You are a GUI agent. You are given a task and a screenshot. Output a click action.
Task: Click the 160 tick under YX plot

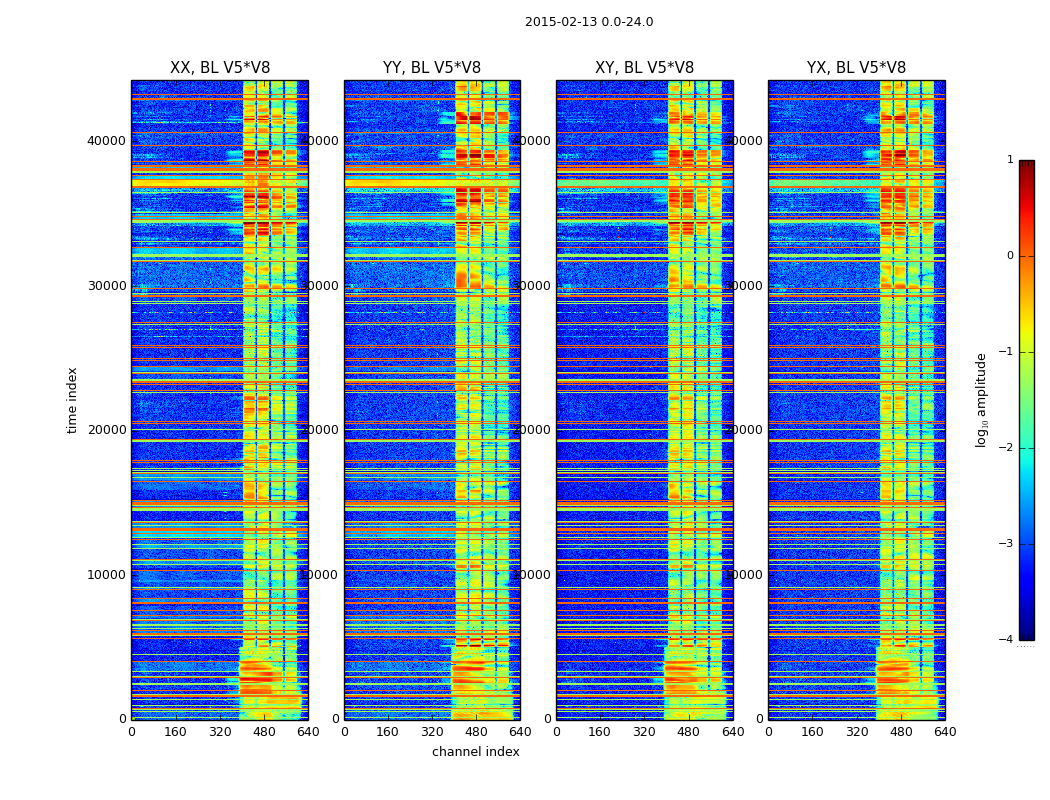812,732
